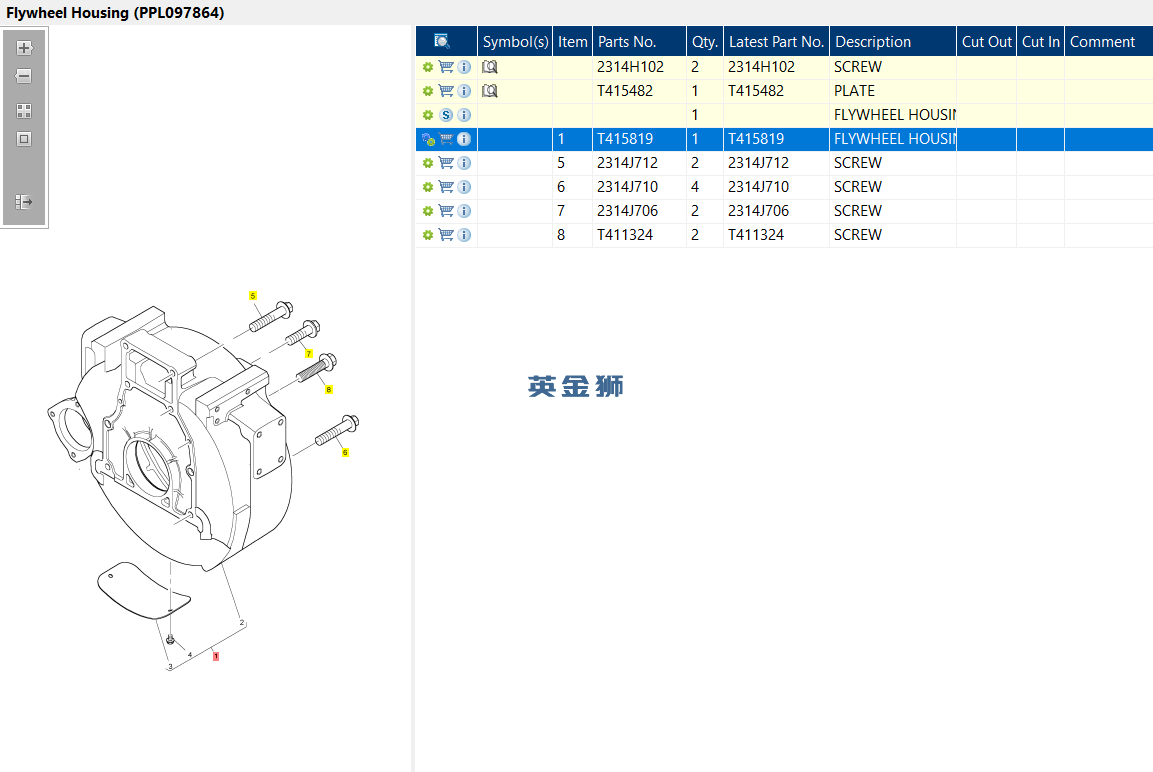
Task: Click callout 4 near the nut
Action: click(190, 654)
